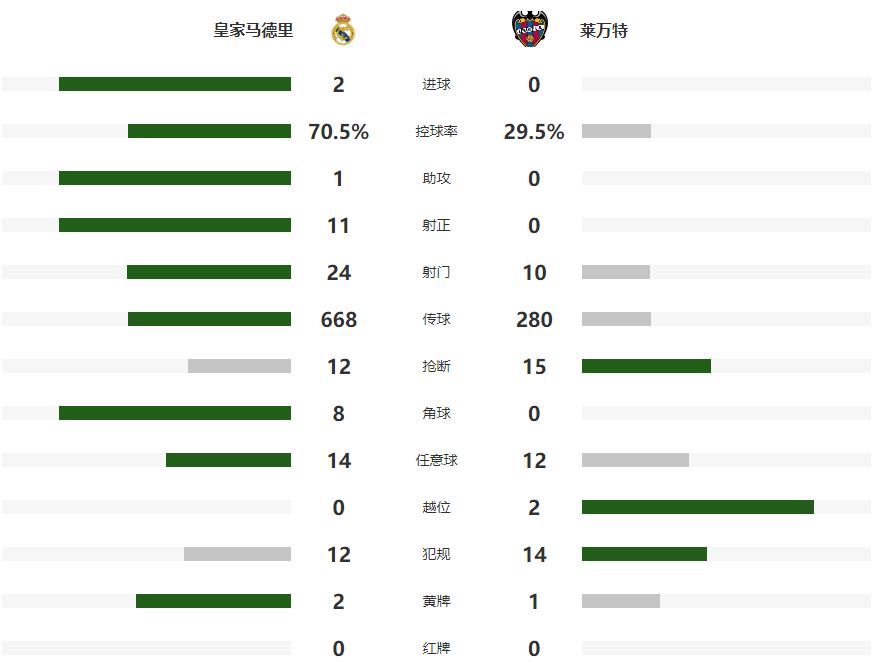Viewport: 883px width, 662px height.
Task: Click Levante's gray 黄牌 bar
Action: click(620, 601)
